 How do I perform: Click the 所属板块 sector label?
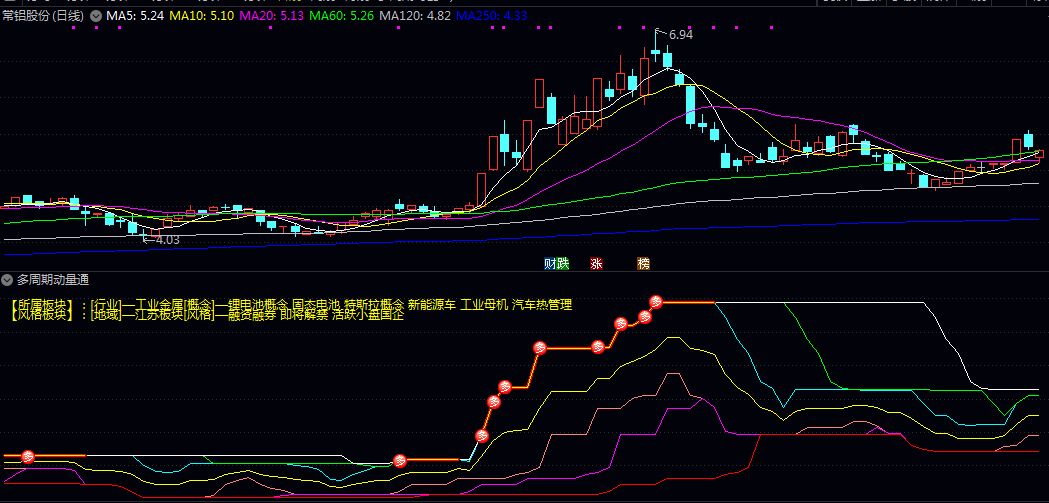[42, 304]
